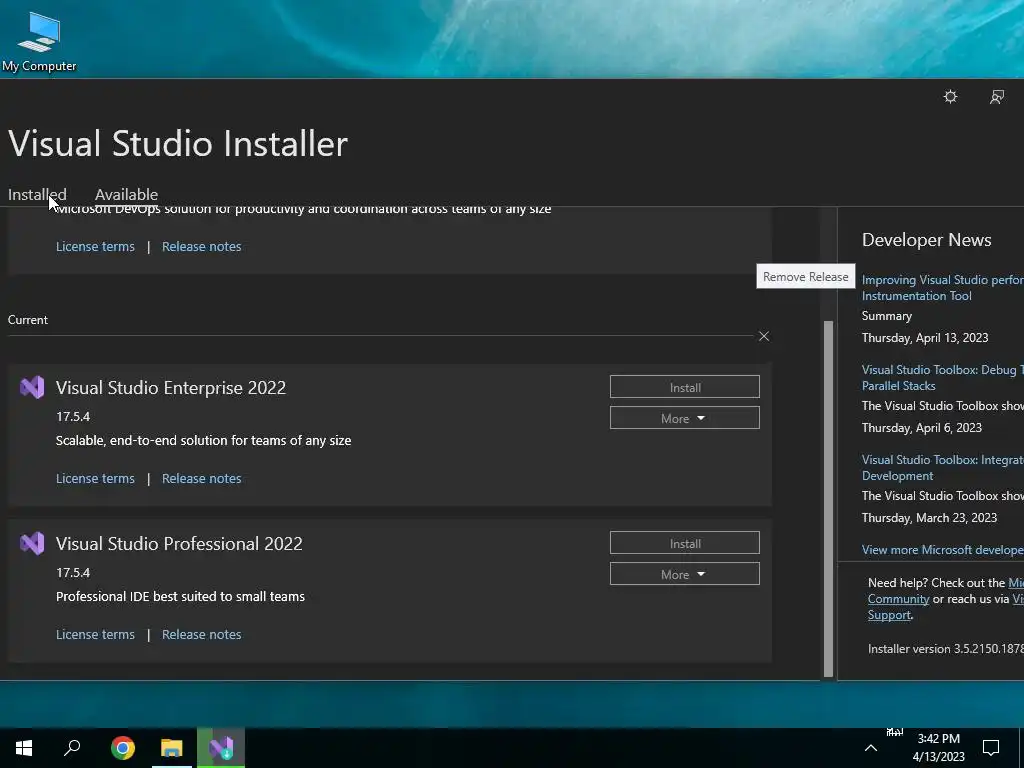The height and width of the screenshot is (768, 1024).
Task: Switch to the Available tab
Action: [x=126, y=195]
